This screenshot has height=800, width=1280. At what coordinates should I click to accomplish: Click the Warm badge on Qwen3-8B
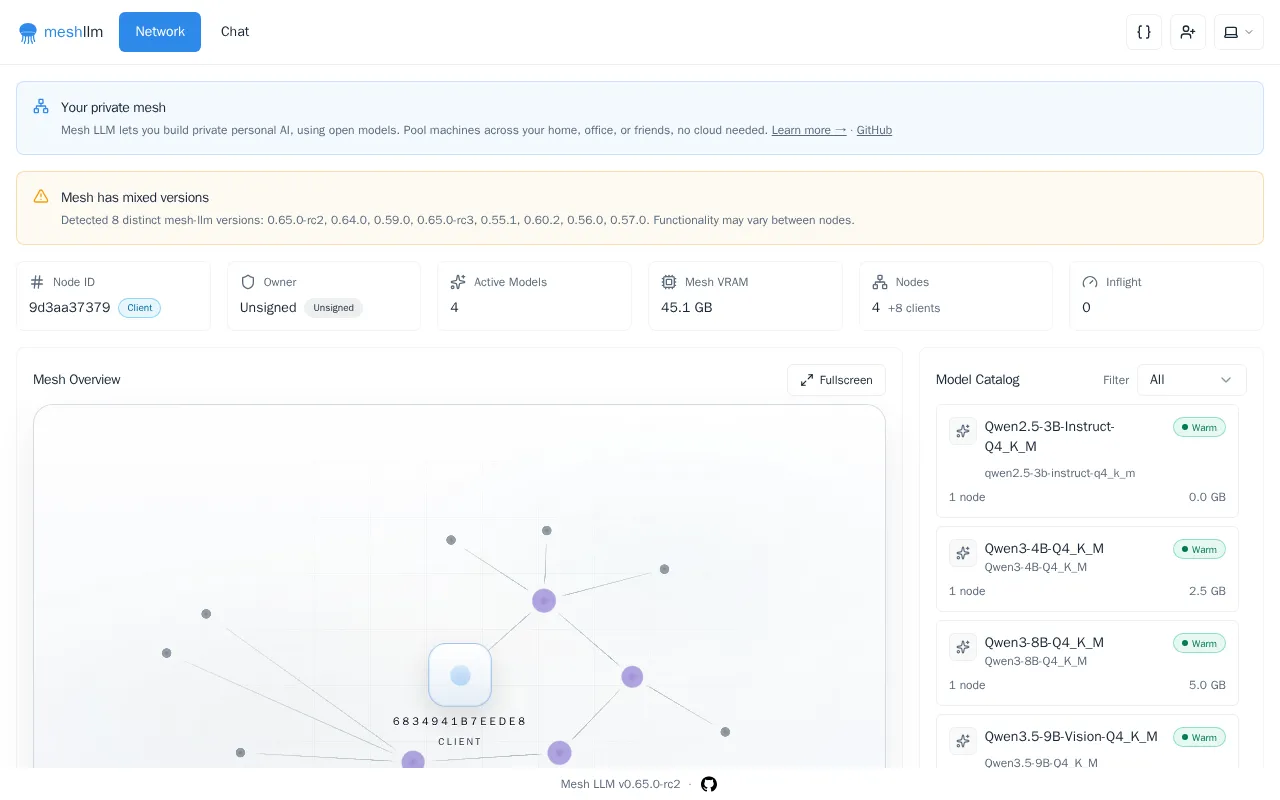(x=1199, y=643)
